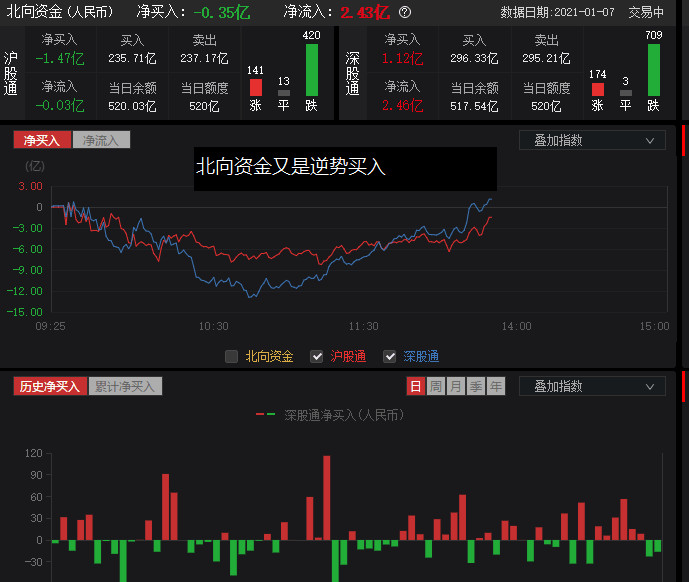Select the 周 weekly period button
Screen dimensions: 689x582
[x=436, y=386]
